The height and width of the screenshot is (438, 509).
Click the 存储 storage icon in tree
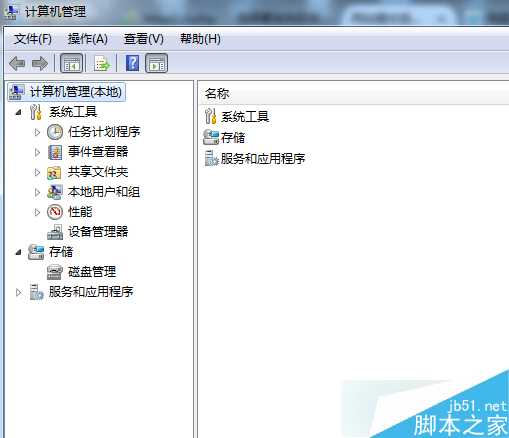pos(36,252)
